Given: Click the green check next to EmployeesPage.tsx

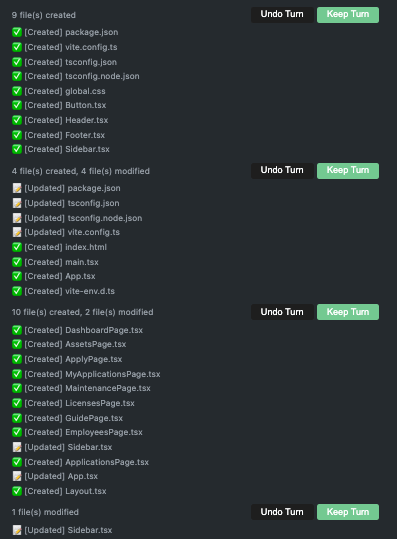Looking at the screenshot, I should point(17,432).
